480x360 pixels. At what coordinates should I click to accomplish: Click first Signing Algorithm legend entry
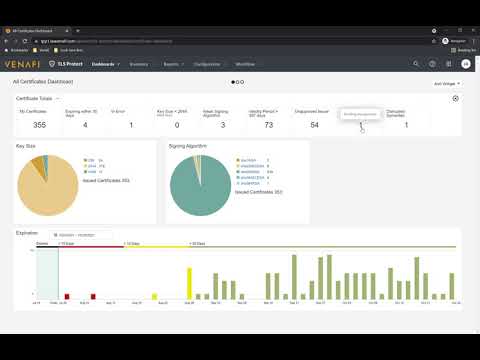pyautogui.click(x=253, y=160)
